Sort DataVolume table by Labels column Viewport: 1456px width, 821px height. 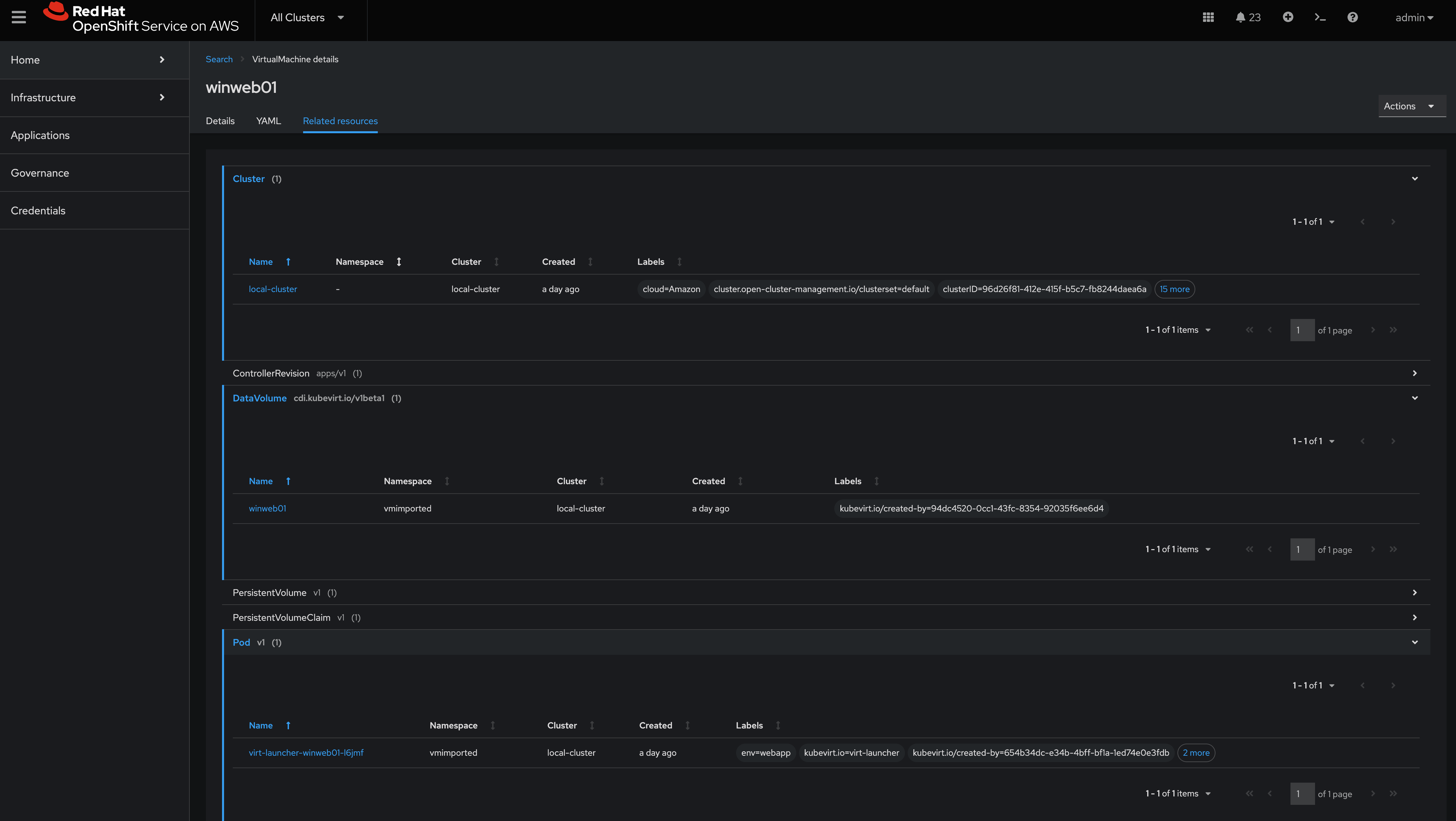point(877,481)
